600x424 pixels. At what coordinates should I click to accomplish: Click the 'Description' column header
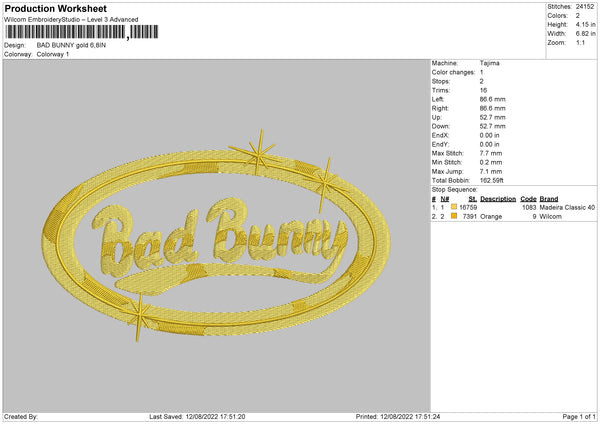tap(498, 199)
